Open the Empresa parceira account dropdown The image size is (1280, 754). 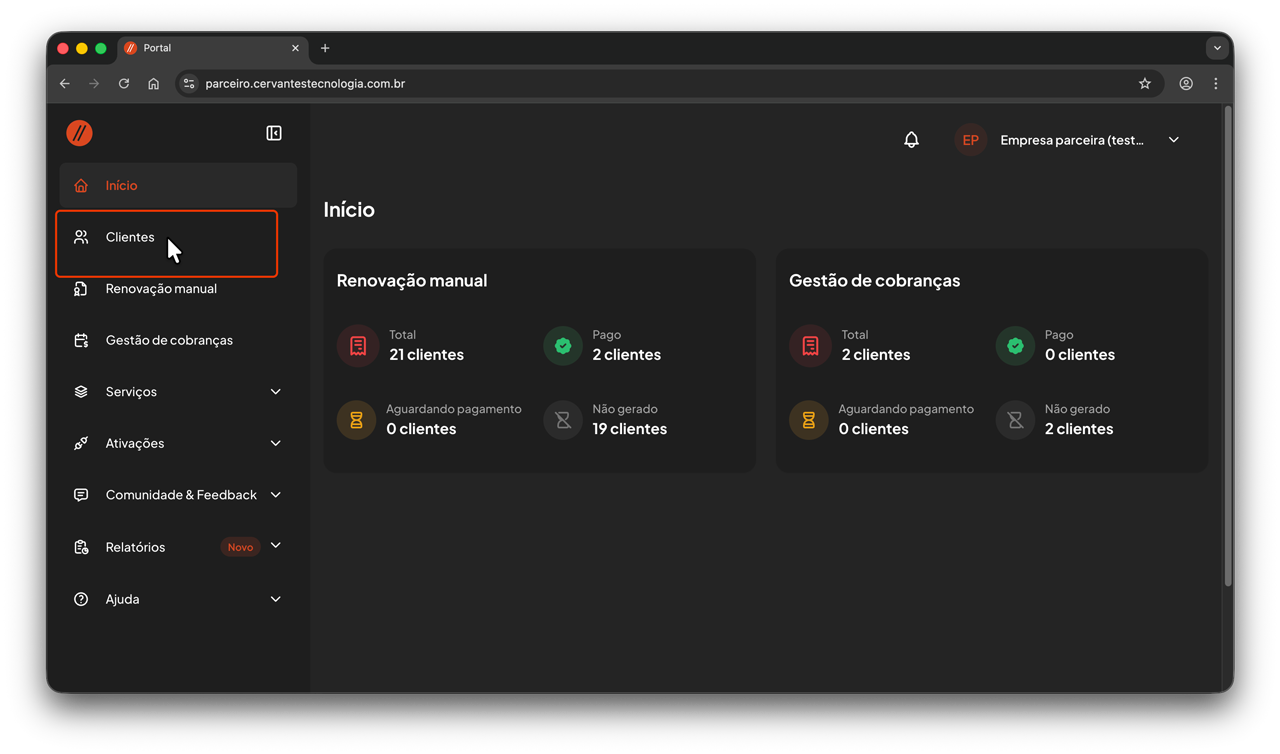pos(1174,140)
